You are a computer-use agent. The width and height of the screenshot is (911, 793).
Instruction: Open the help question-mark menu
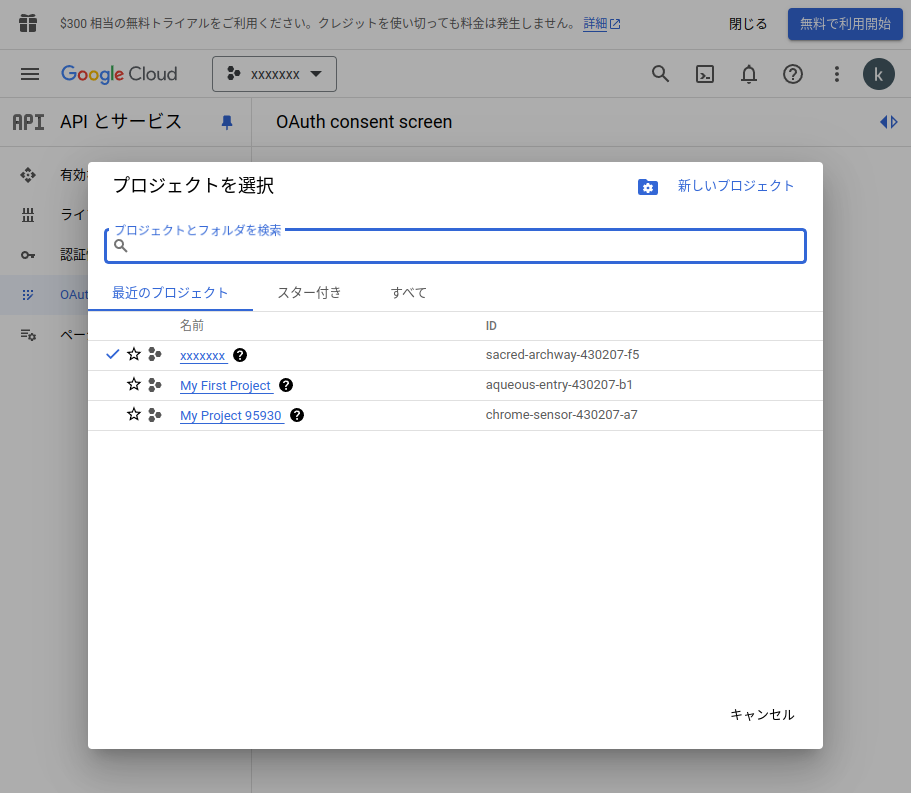[x=792, y=74]
